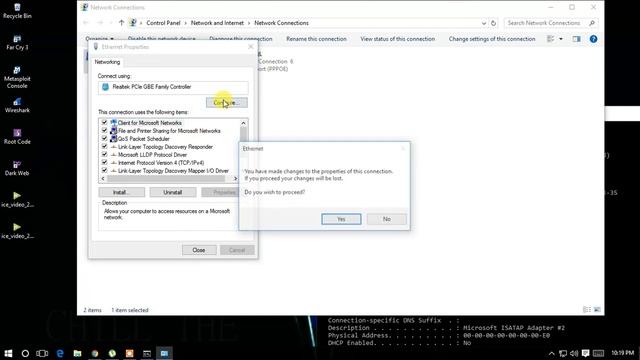Click the up arrow navigation button
Image resolution: width=640 pixels, height=360 pixels.
pyautogui.click(x=121, y=23)
